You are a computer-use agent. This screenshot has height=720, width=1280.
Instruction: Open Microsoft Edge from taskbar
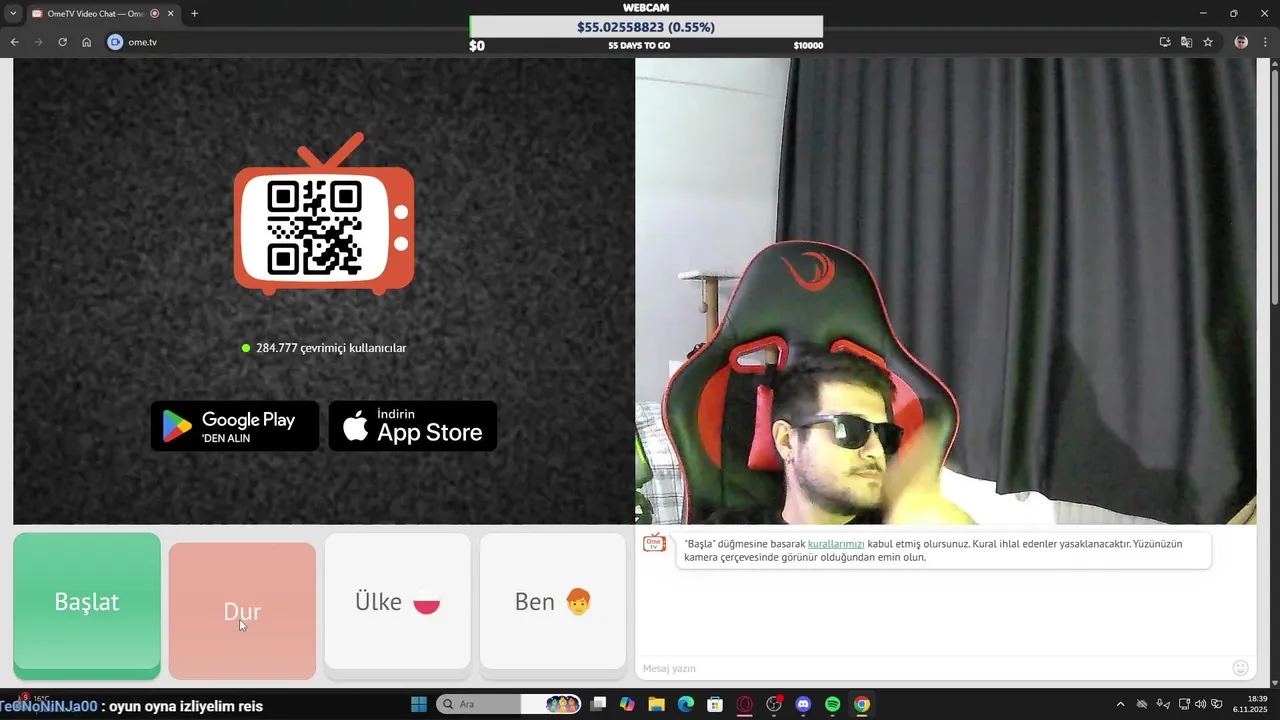pos(686,704)
